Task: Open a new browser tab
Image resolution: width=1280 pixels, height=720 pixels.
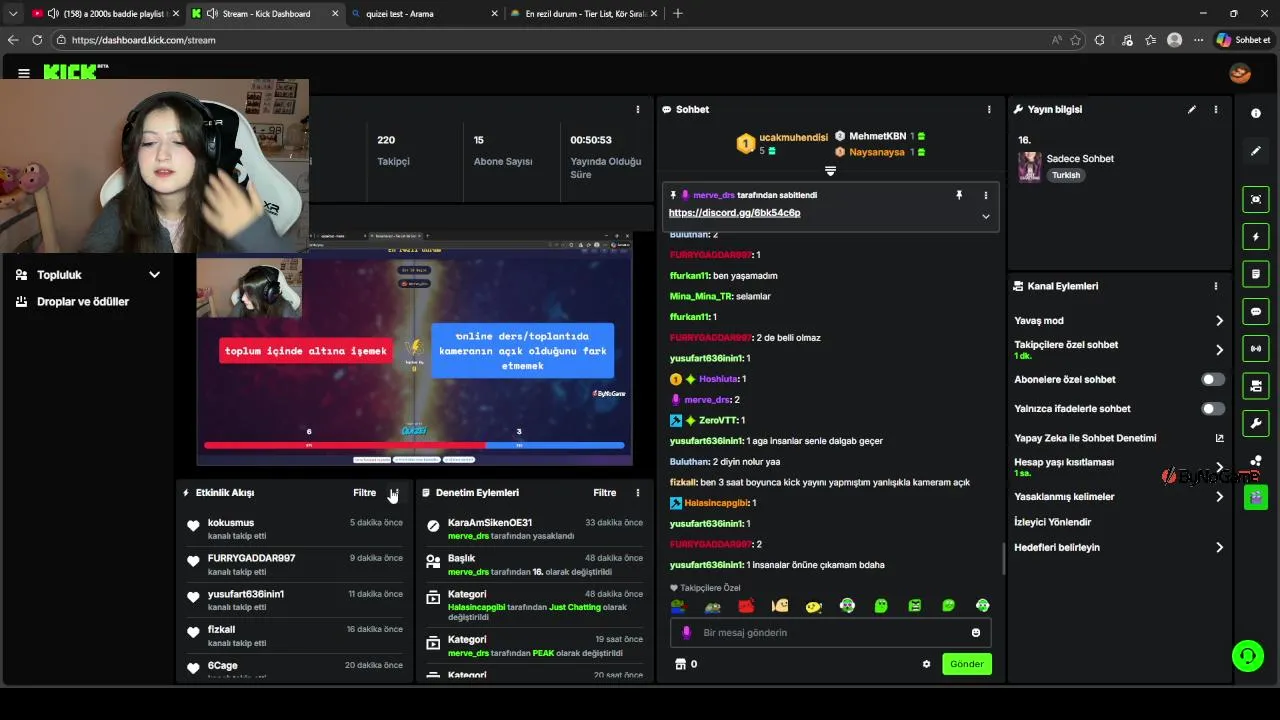Action: coord(678,14)
